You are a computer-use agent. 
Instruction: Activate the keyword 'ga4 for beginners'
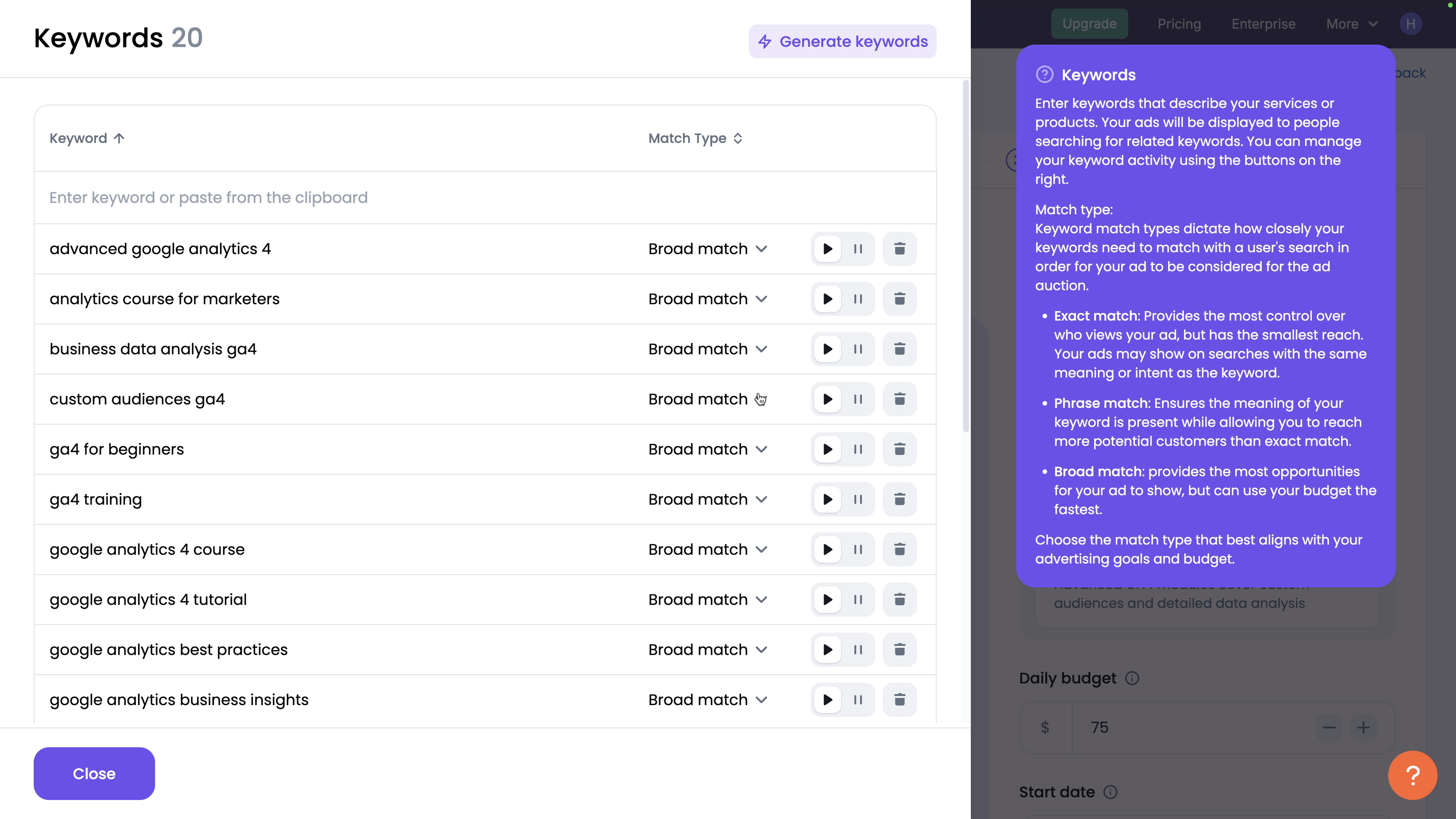[x=827, y=449]
